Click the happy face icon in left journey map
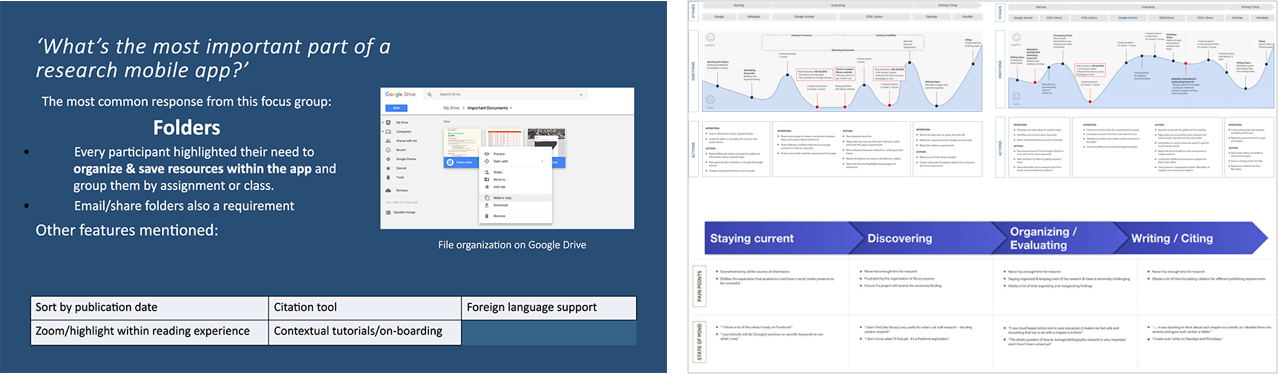The height and width of the screenshot is (374, 1278). click(710, 37)
